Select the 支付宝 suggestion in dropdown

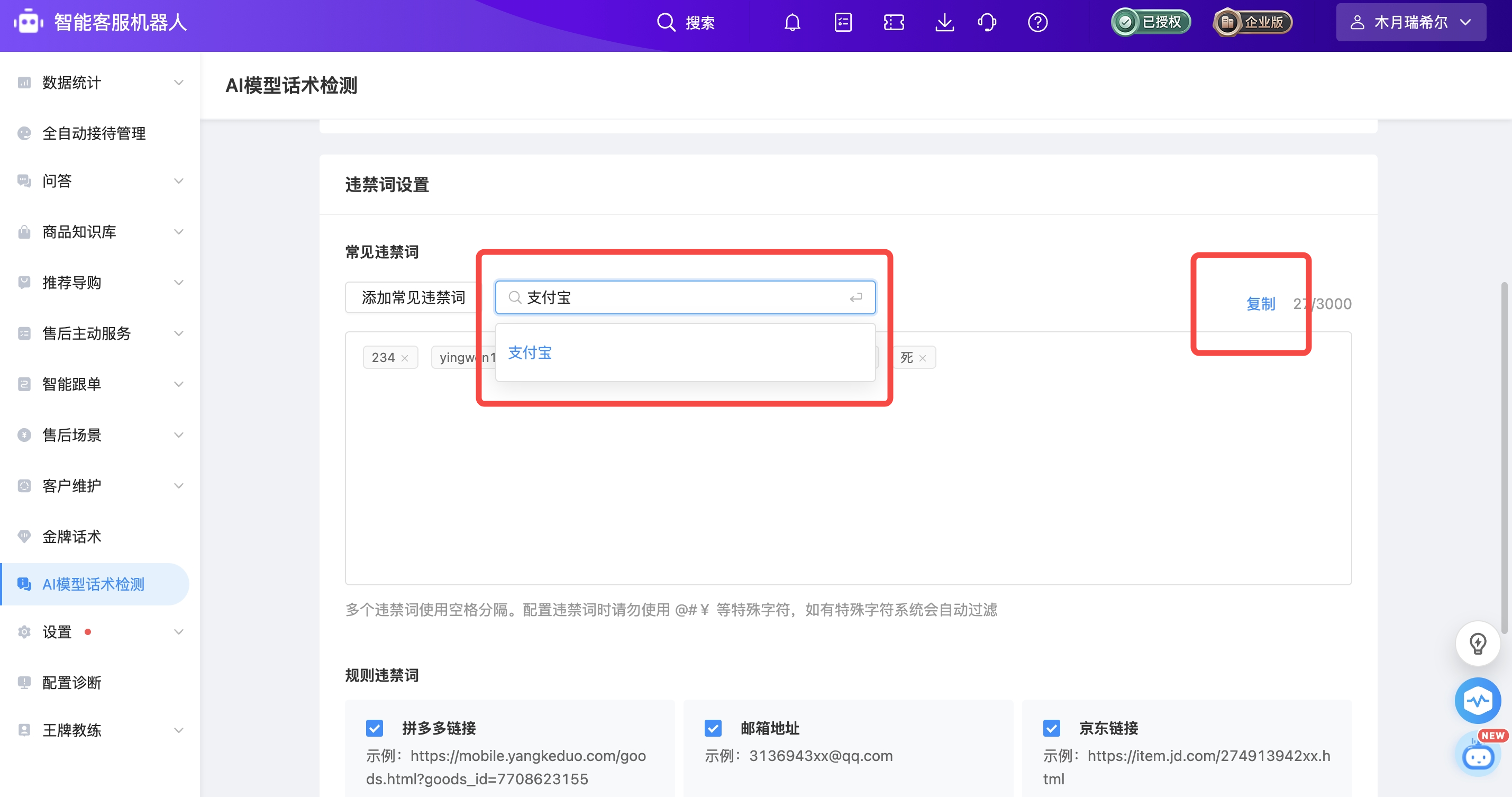pos(685,353)
